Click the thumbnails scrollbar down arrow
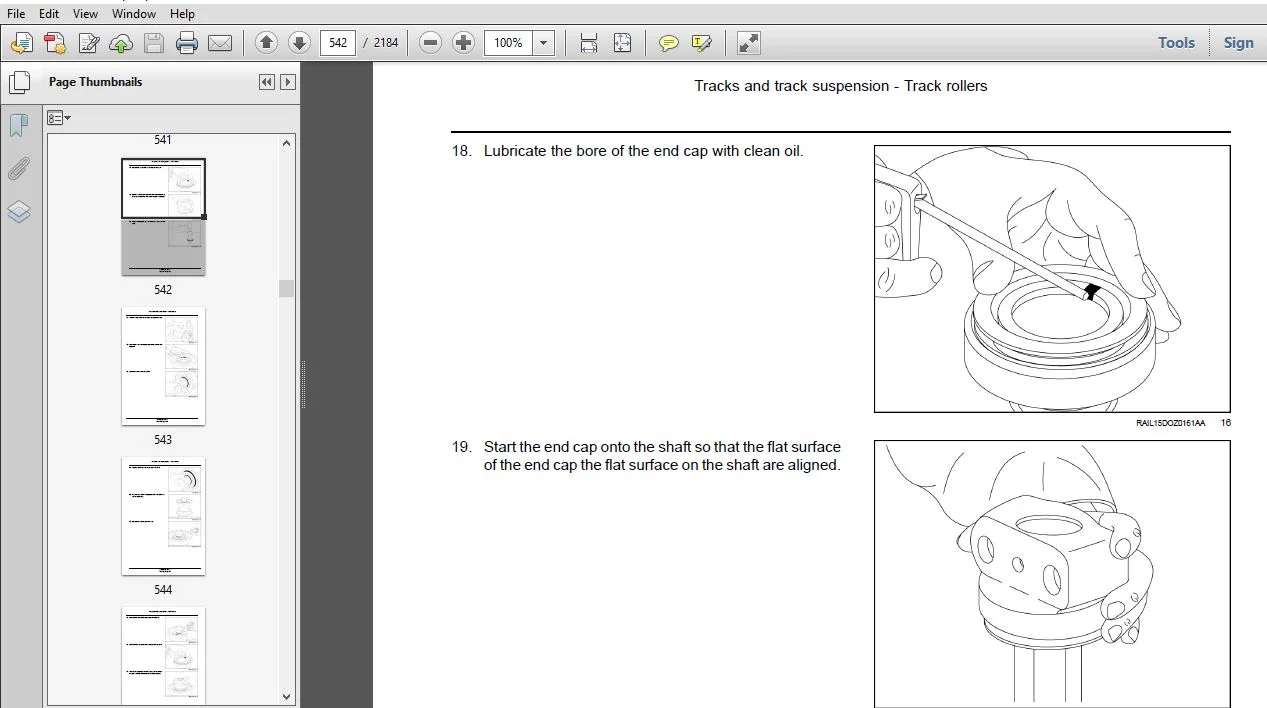1267x708 pixels. point(287,696)
